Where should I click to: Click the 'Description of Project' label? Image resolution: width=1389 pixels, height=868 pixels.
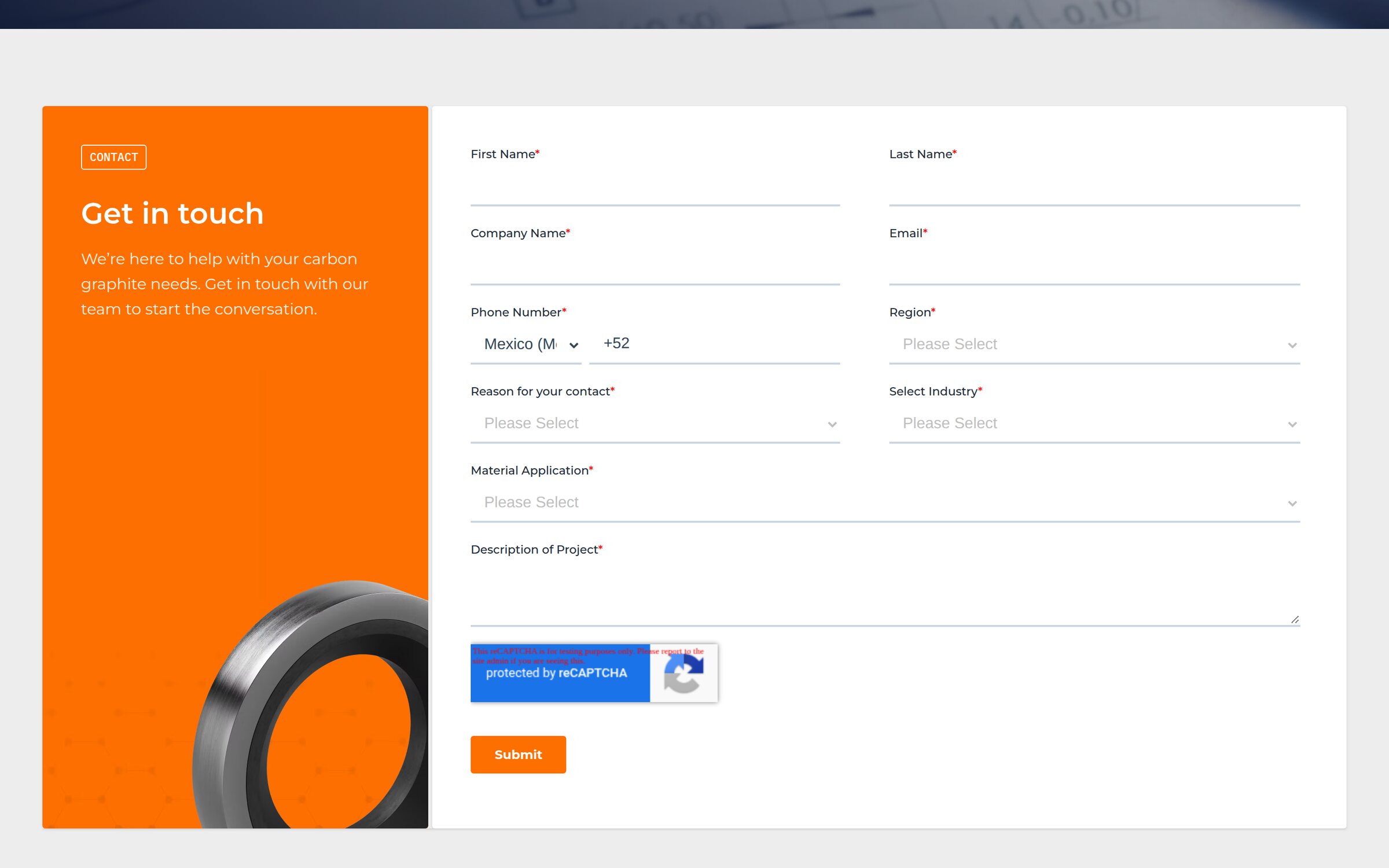tap(536, 550)
